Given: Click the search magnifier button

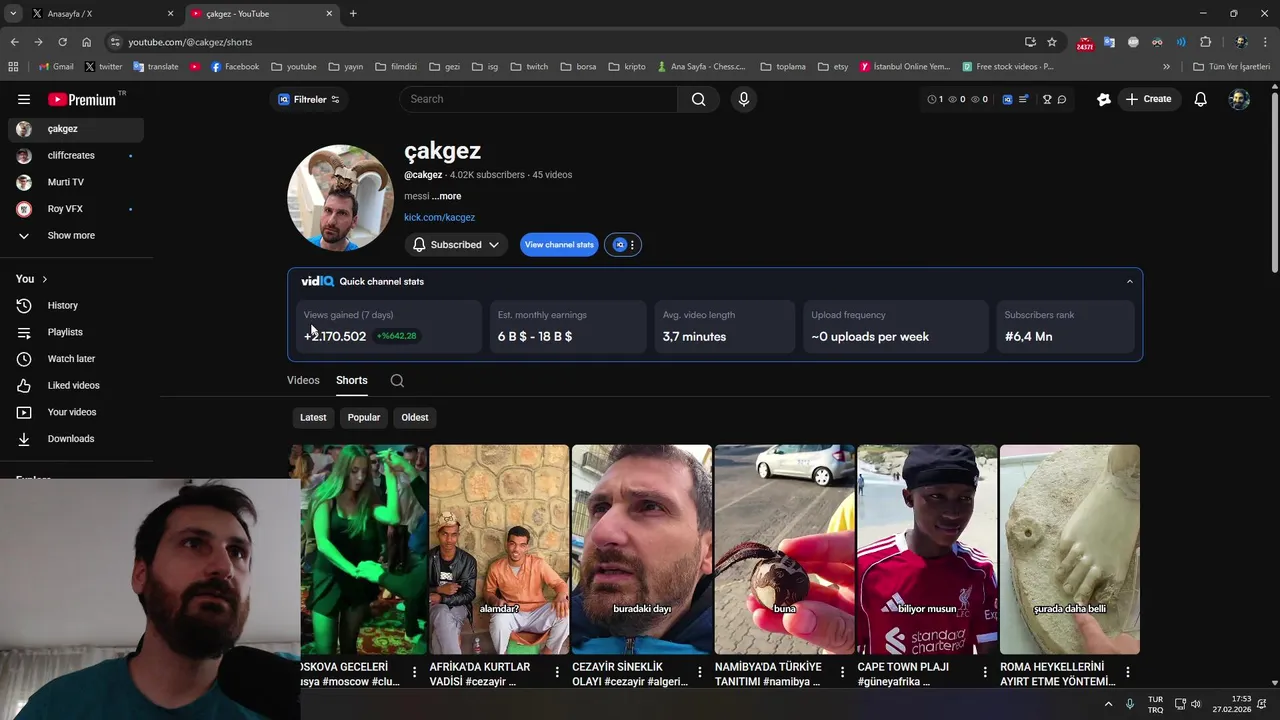Looking at the screenshot, I should [699, 99].
